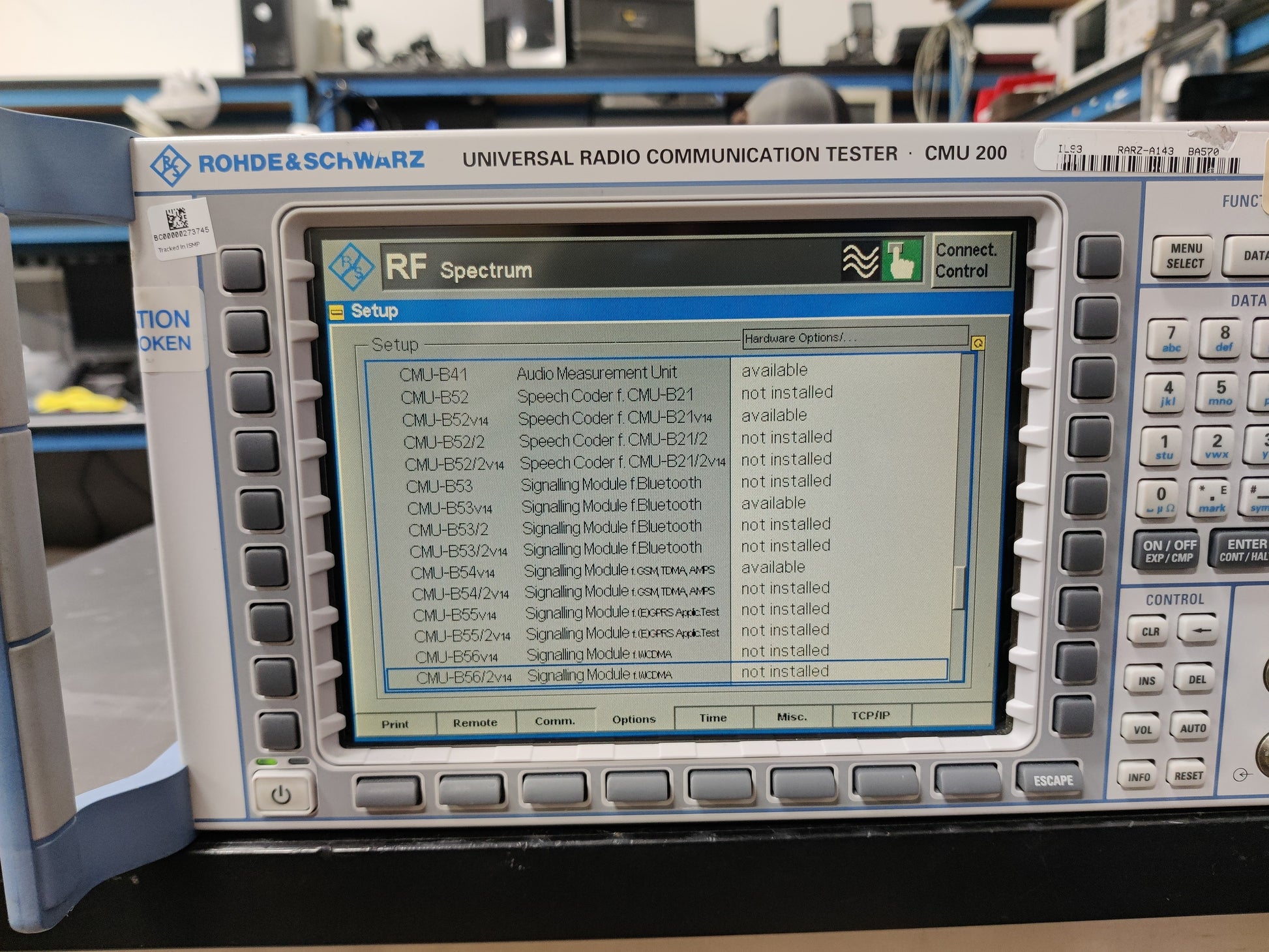The image size is (1269, 952).
Task: Open the Hardware Options dropdown field
Action: click(x=855, y=338)
